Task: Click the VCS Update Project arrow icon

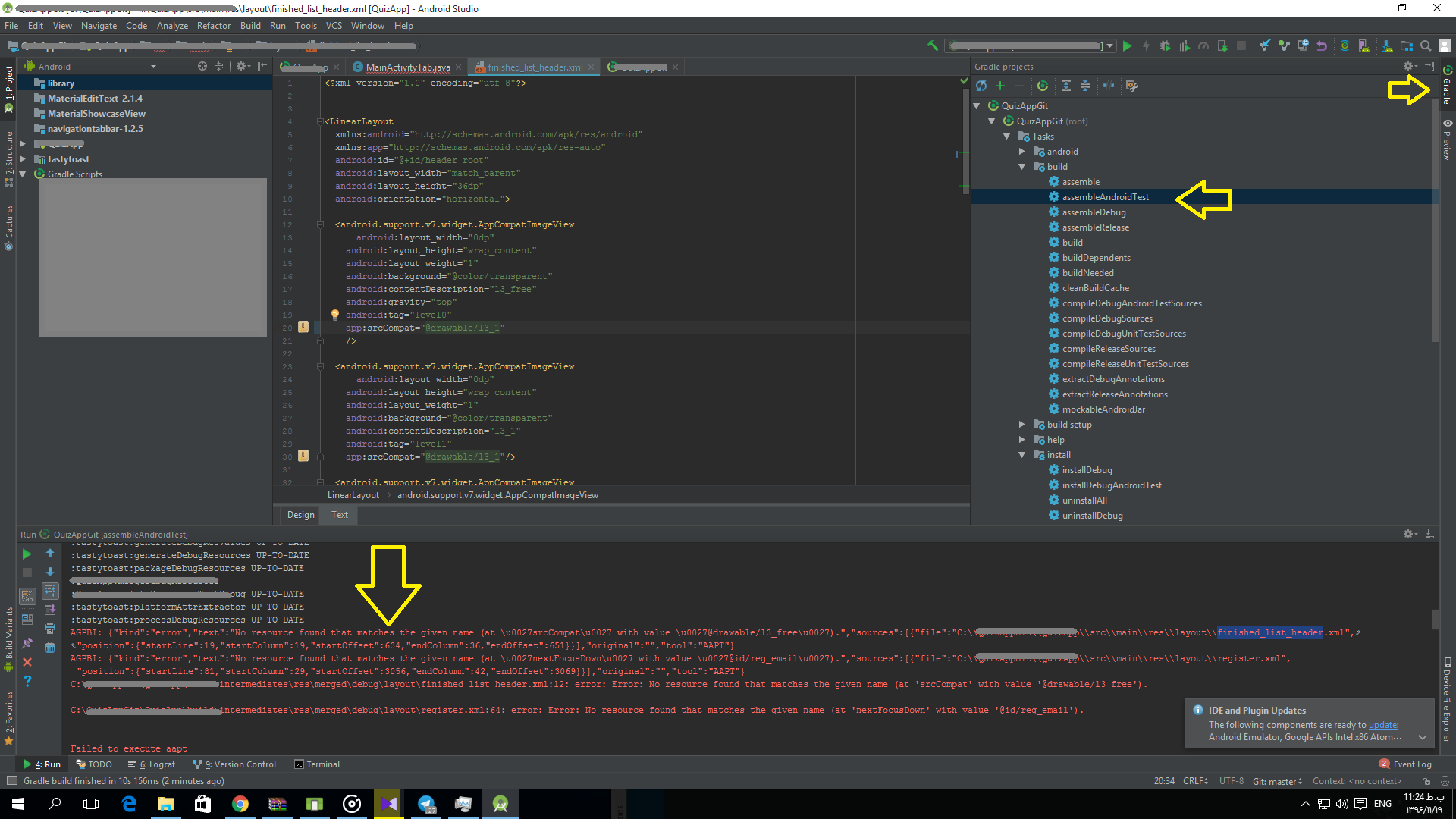Action: point(1265,46)
